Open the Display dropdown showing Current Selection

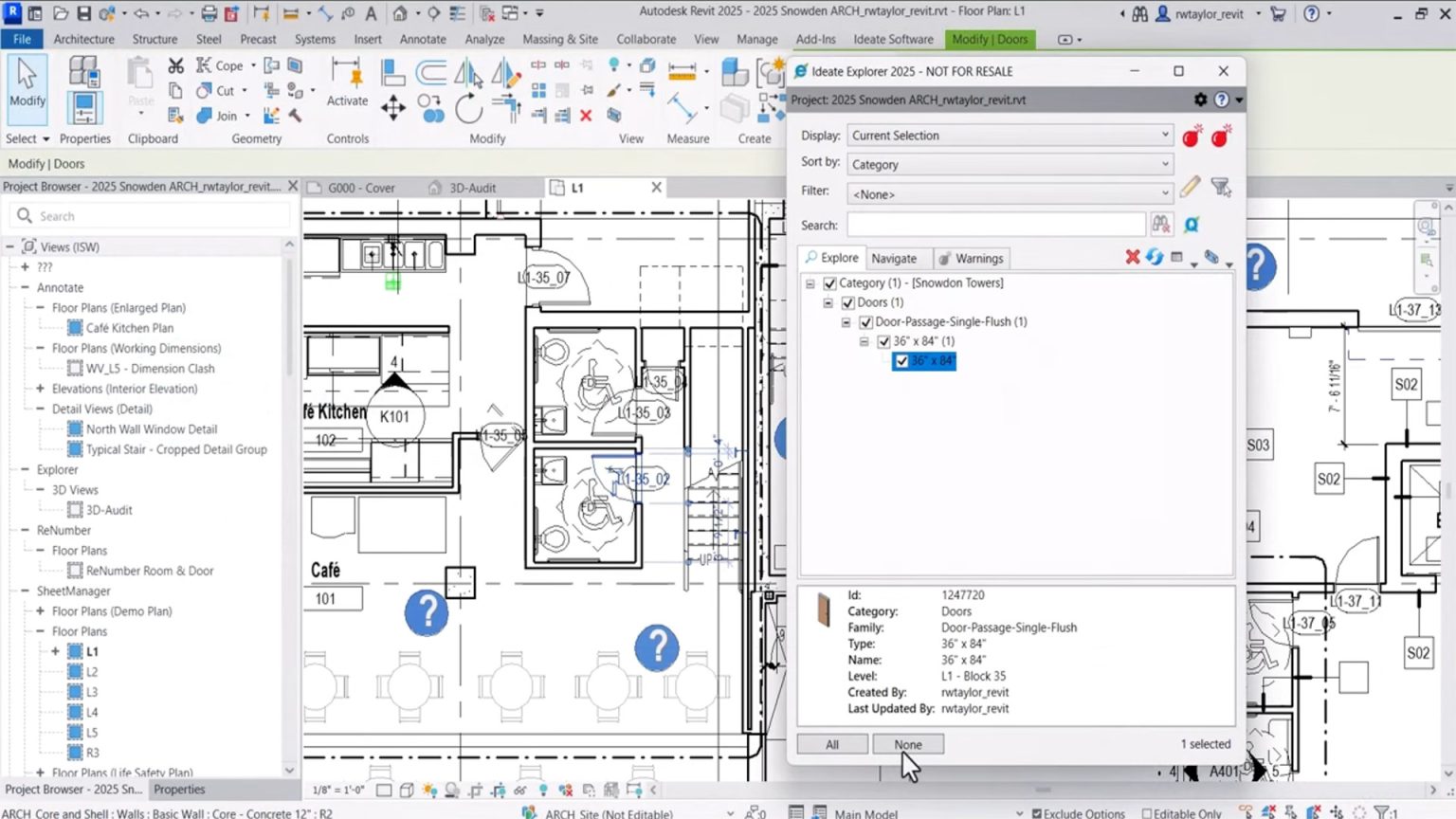click(x=1009, y=135)
